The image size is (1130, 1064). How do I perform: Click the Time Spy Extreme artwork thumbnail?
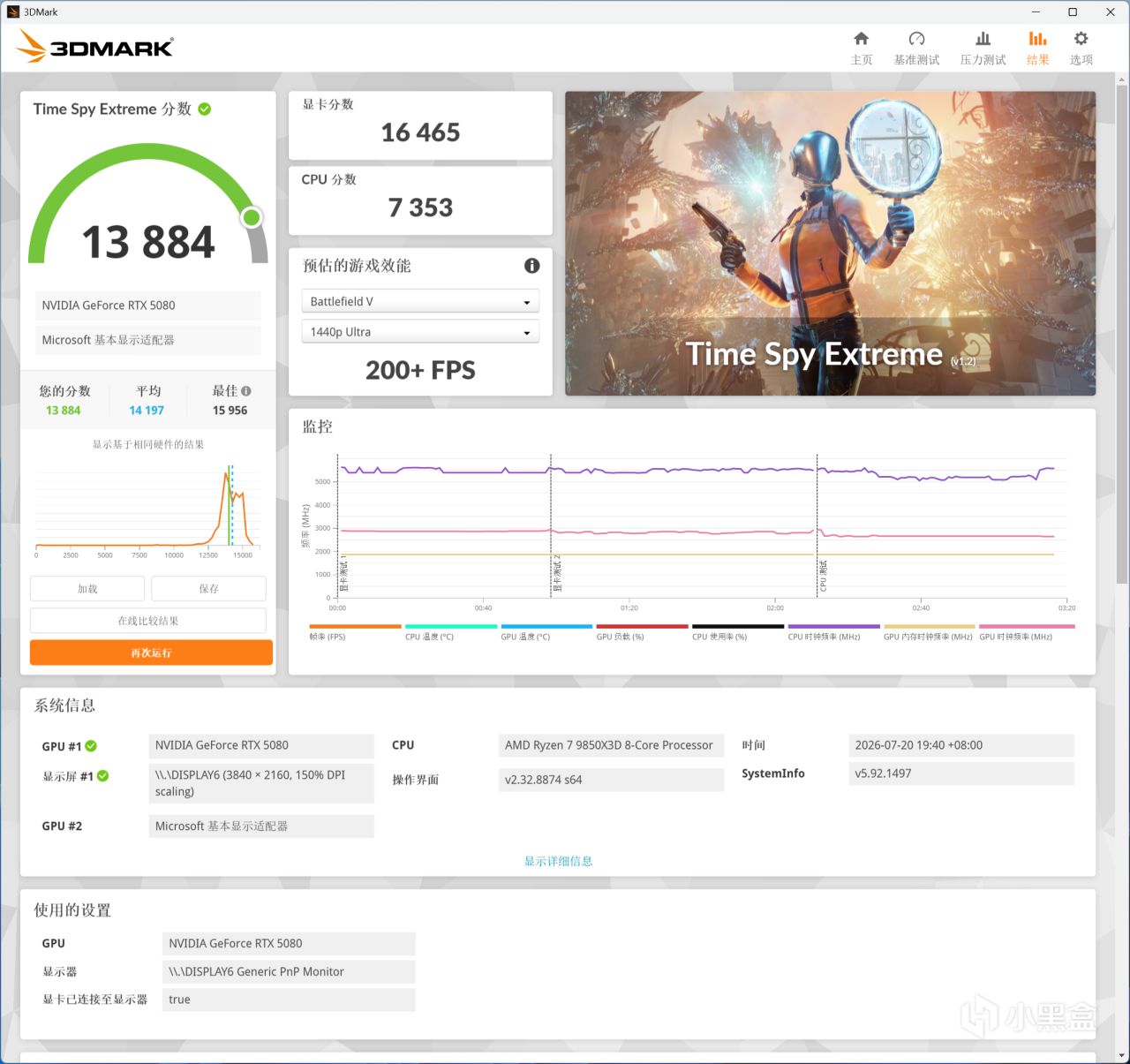[x=830, y=244]
